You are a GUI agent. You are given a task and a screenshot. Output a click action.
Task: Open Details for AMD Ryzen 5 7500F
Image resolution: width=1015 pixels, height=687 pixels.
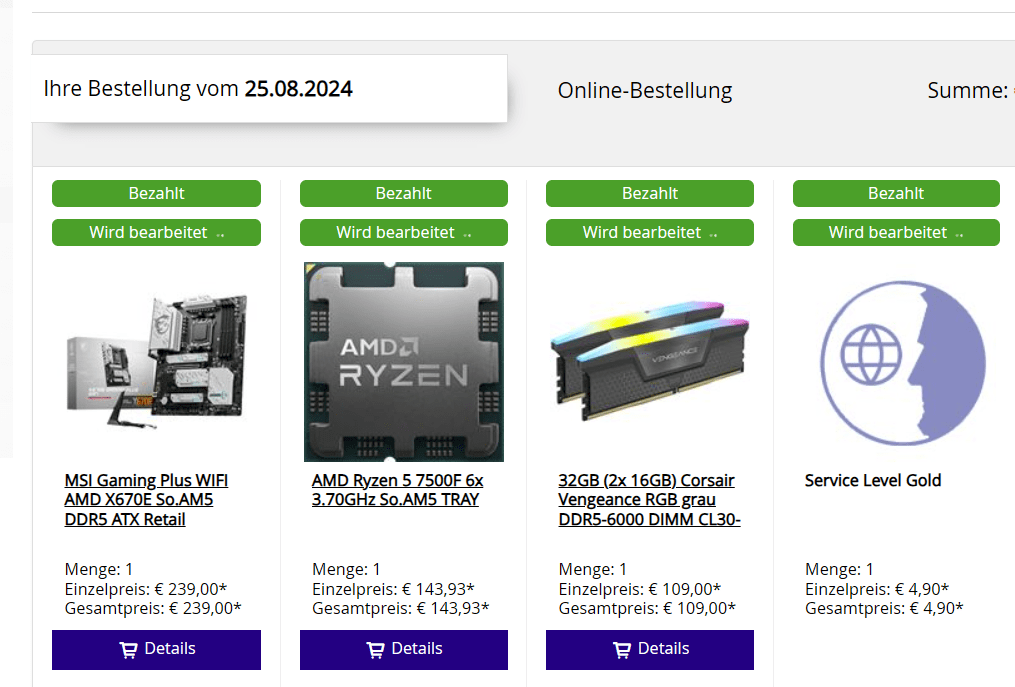tap(403, 649)
